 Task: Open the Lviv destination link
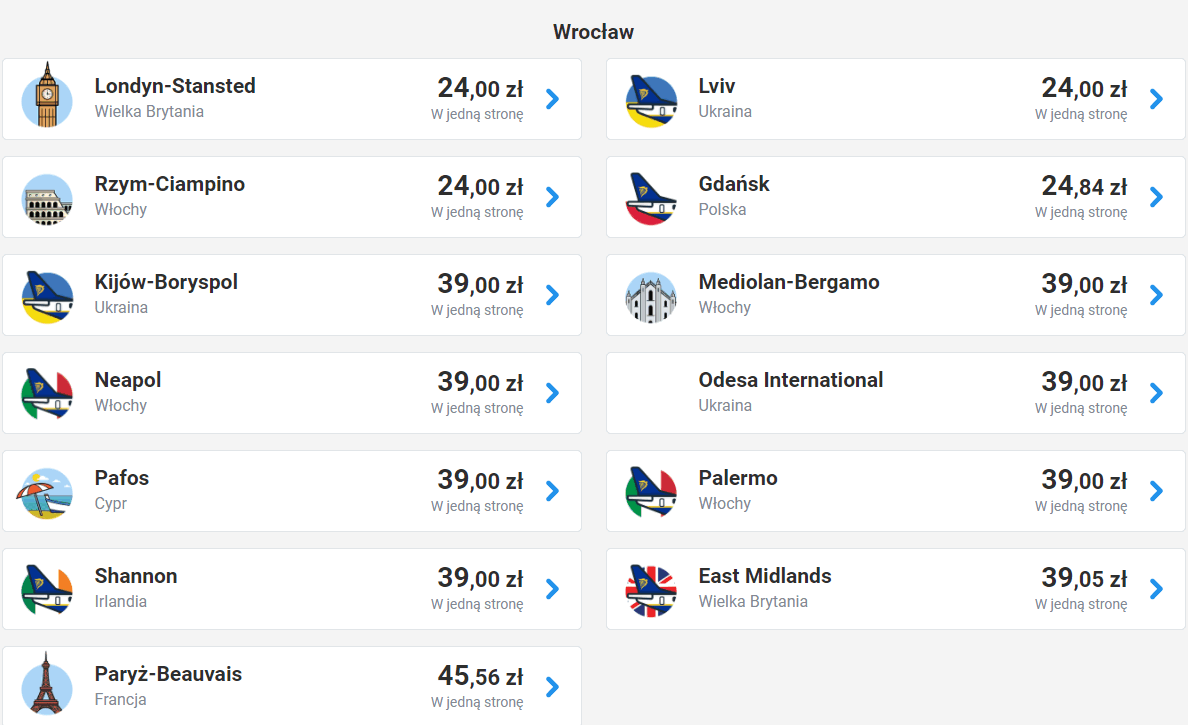[717, 86]
